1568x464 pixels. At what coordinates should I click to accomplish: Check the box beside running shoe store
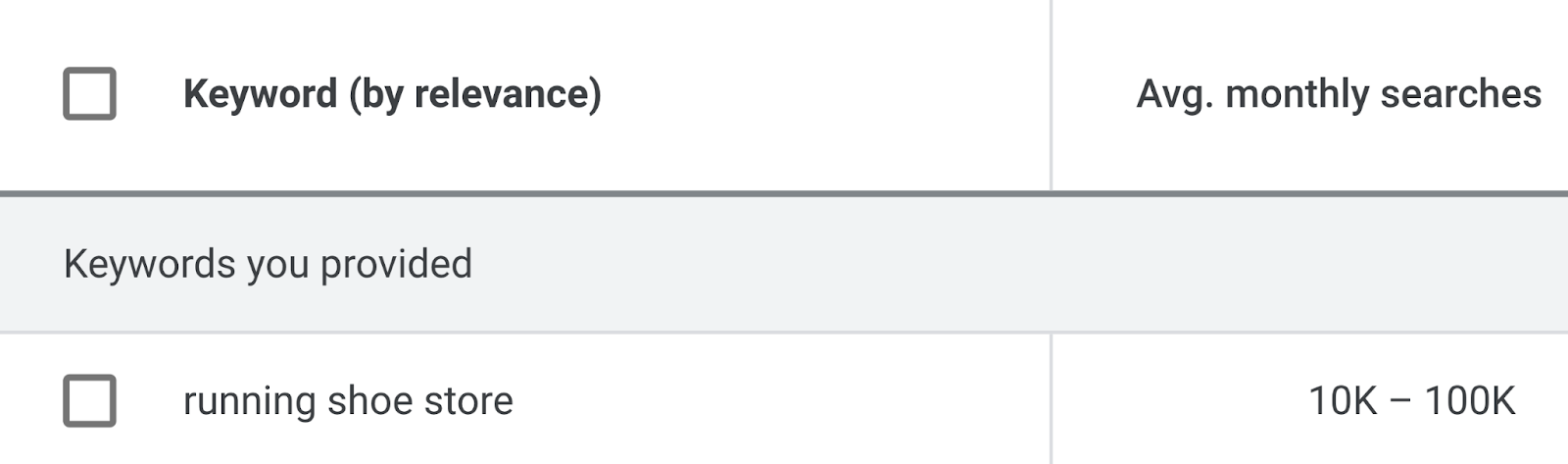pyautogui.click(x=89, y=400)
